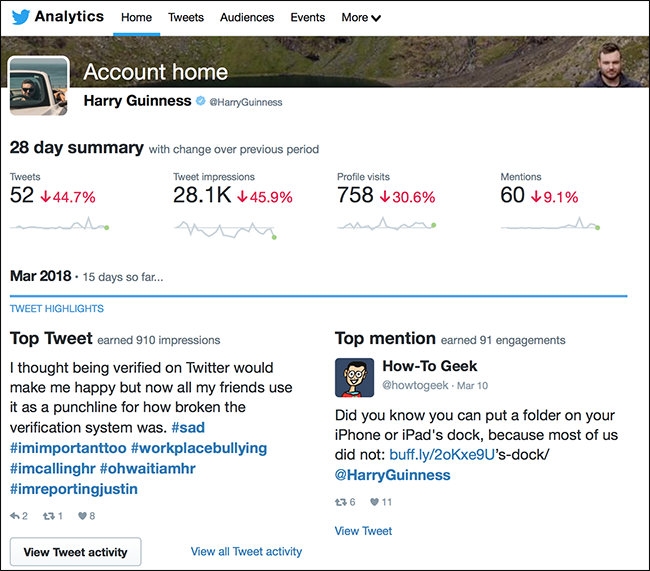Click the #imreportingjustin hashtag
The image size is (650, 571).
pos(74,489)
